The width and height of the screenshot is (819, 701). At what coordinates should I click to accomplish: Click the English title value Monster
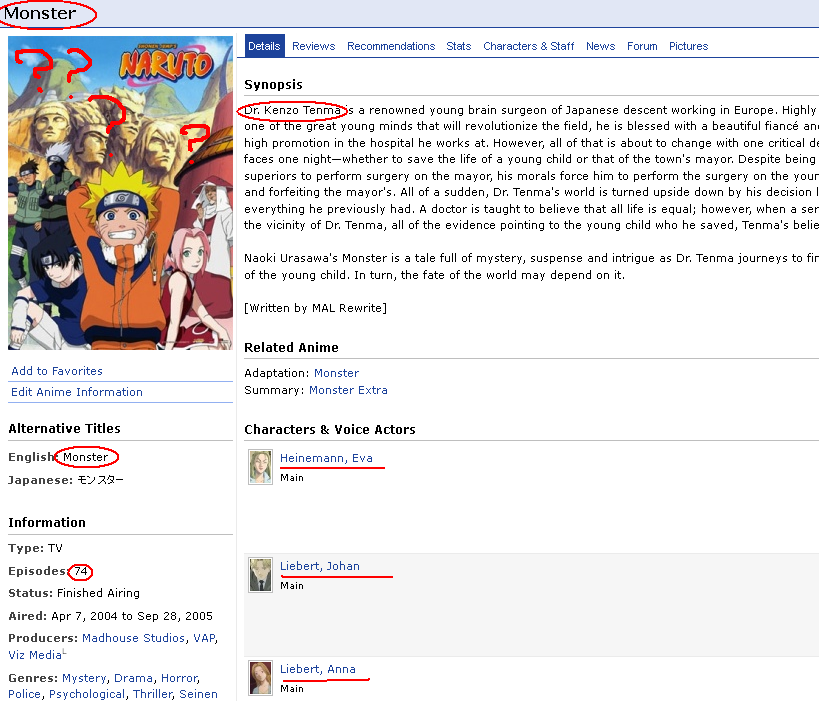[86, 457]
